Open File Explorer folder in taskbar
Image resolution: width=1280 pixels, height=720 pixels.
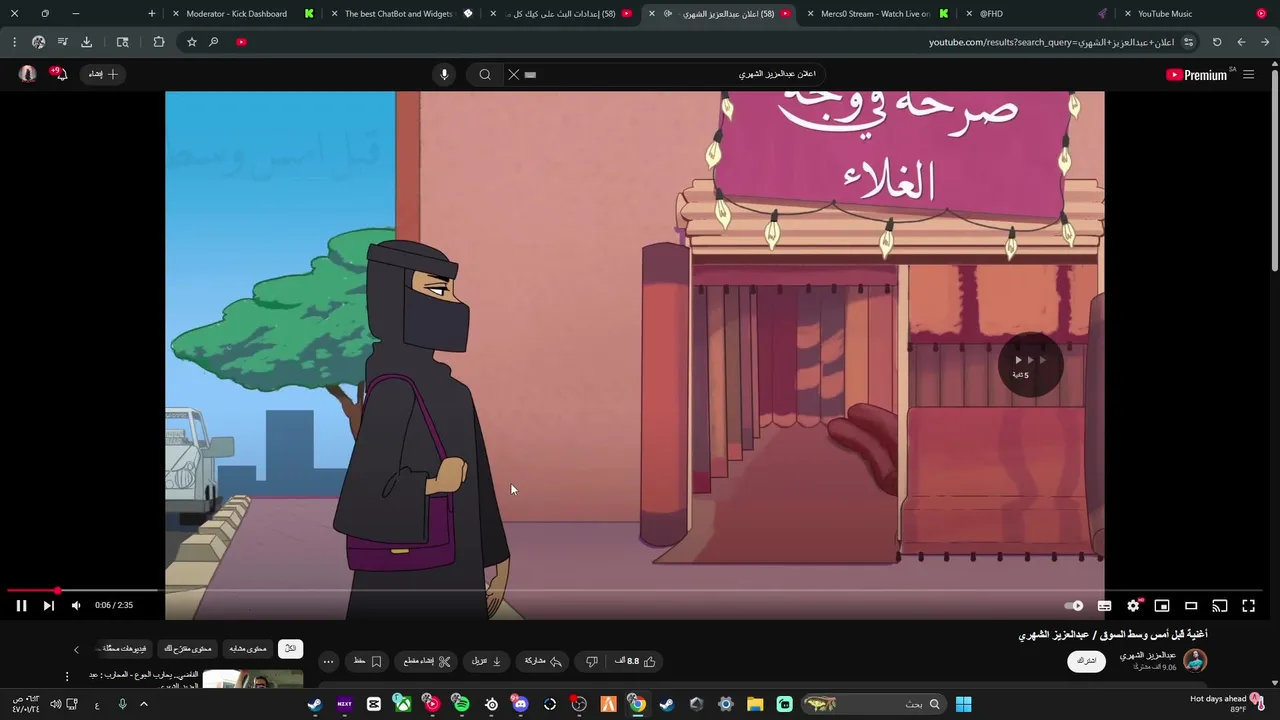755,704
